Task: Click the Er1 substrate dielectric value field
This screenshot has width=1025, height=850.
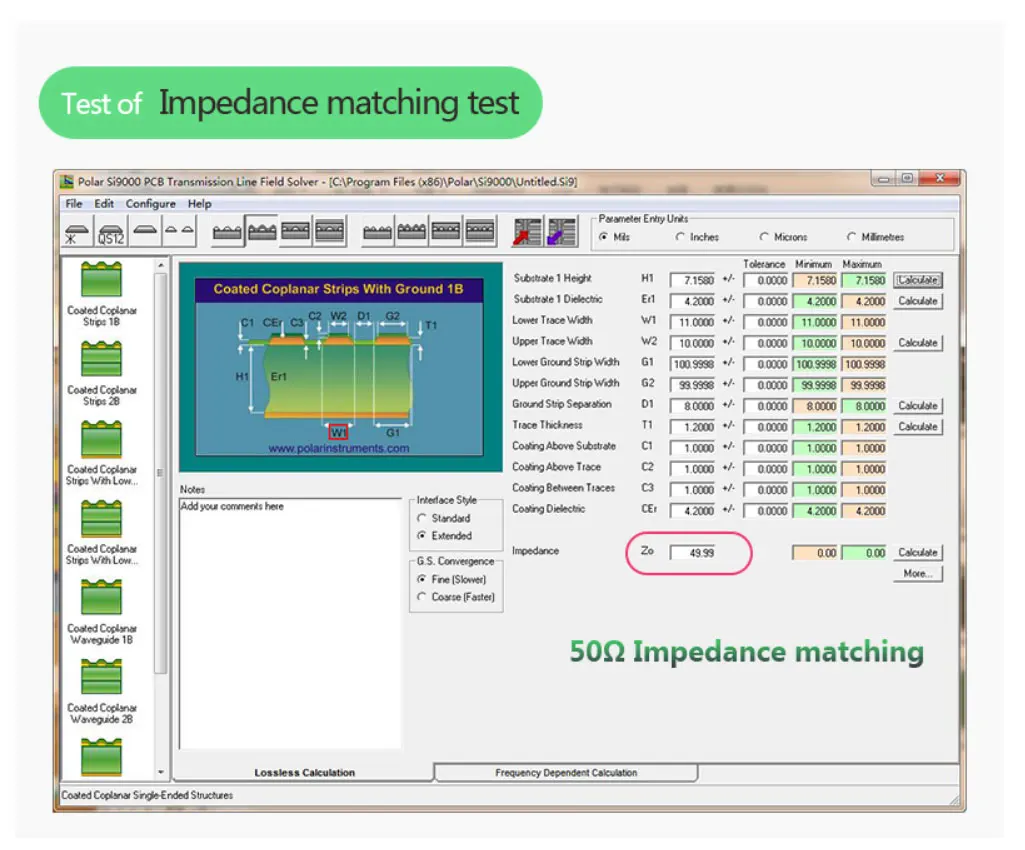Action: (692, 301)
